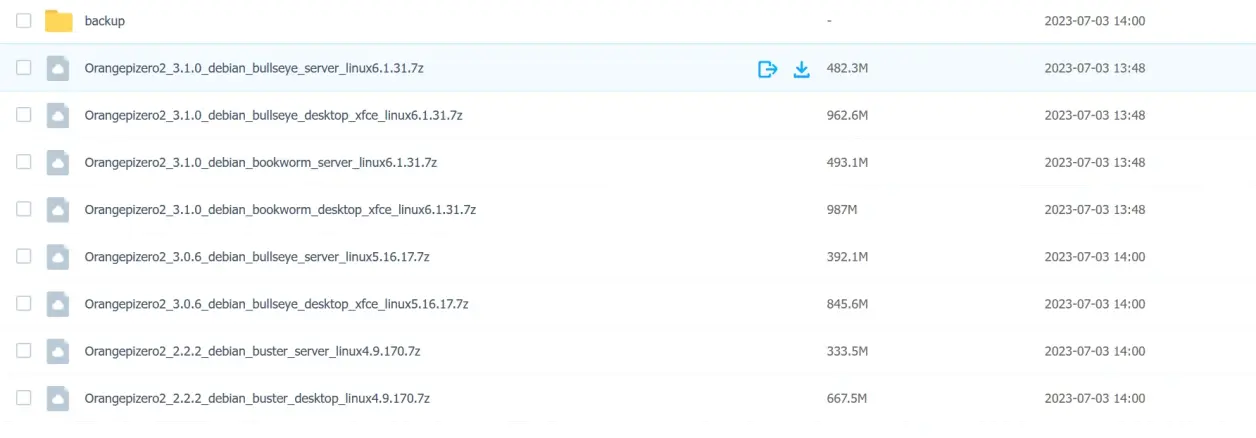Click file icon of 3.0.6 bullseye desktop xfce archive
Screen dimensions: 1256x438
click(59, 304)
